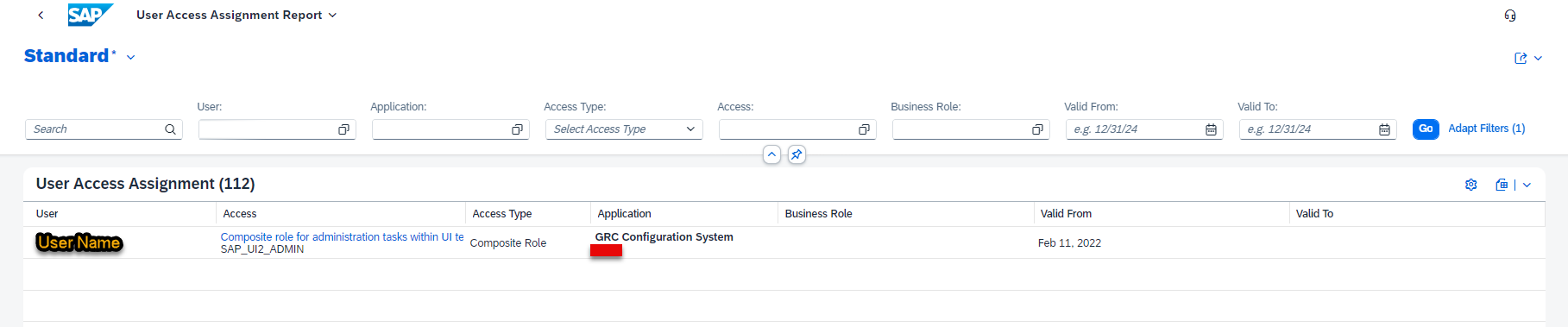Expand the Access Type dropdown

pos(690,129)
